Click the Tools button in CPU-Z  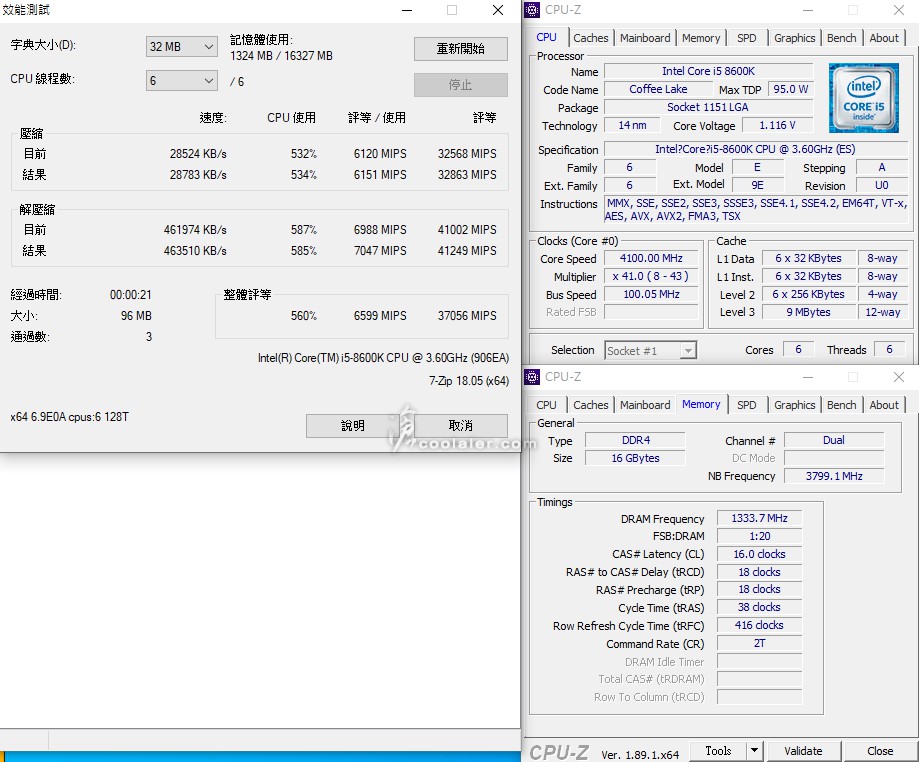pos(718,751)
